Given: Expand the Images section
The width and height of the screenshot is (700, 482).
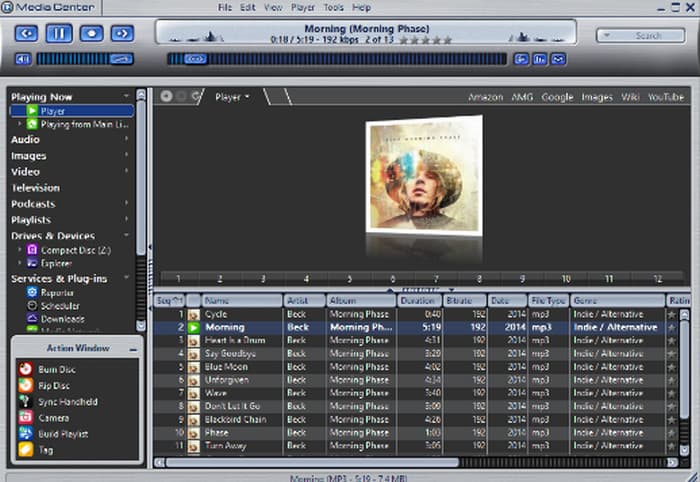Looking at the screenshot, I should (126, 155).
